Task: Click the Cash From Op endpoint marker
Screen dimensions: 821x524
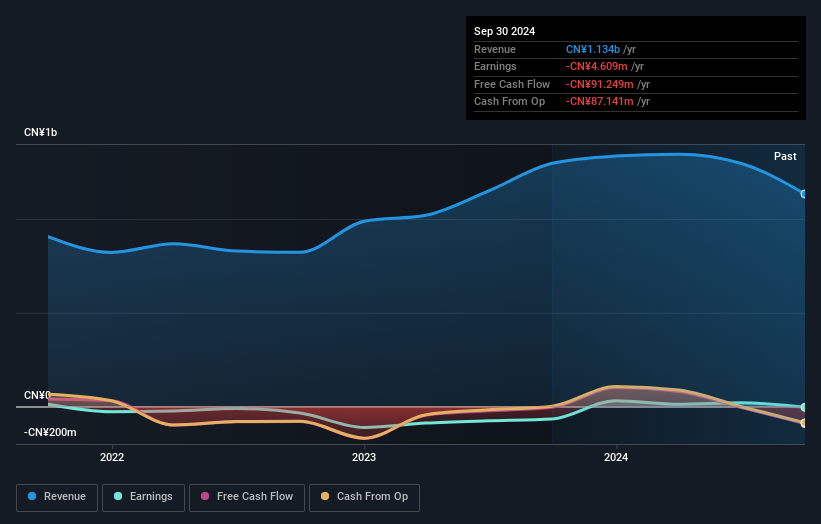Action: point(804,423)
